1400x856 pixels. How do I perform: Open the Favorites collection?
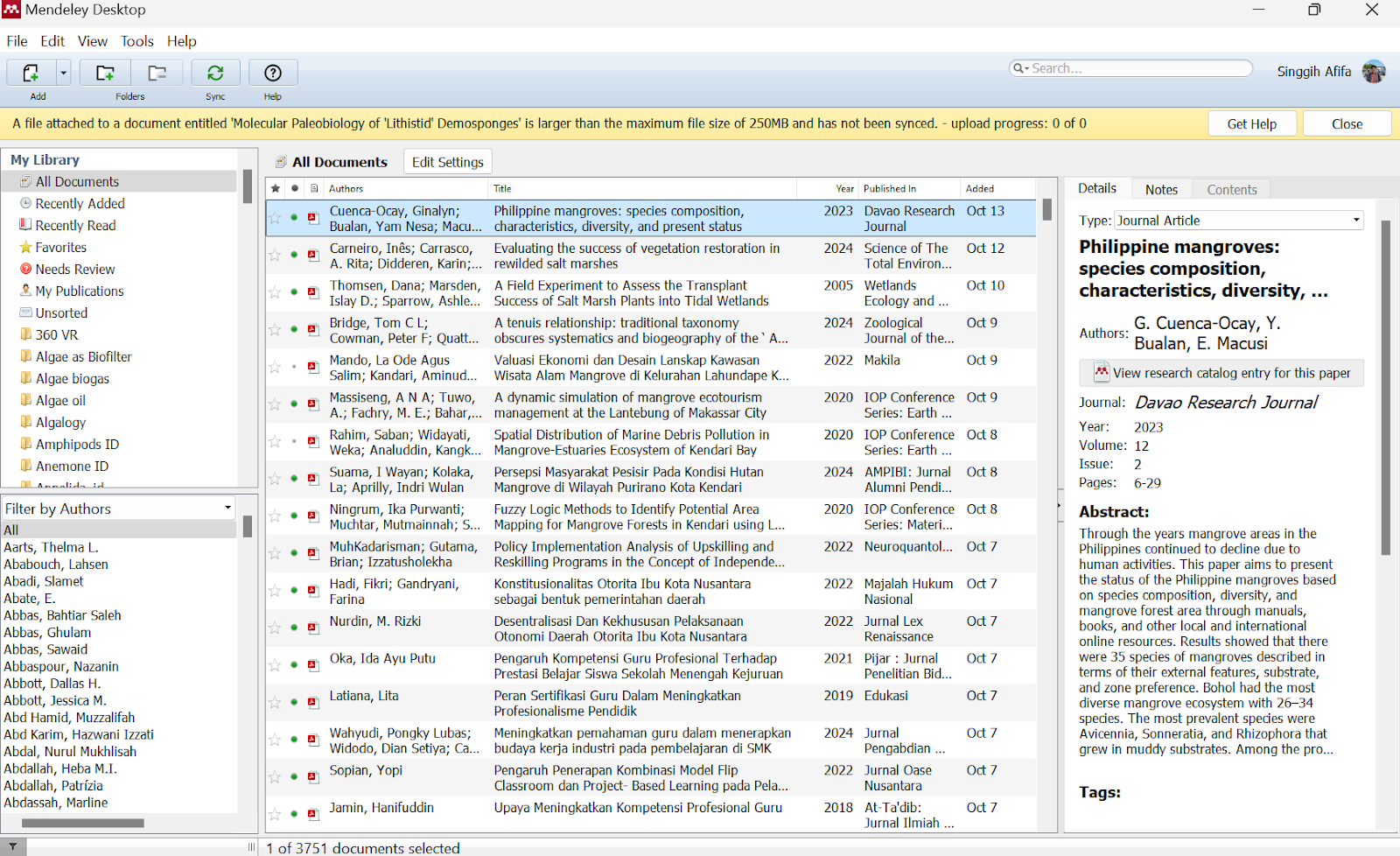pos(60,247)
